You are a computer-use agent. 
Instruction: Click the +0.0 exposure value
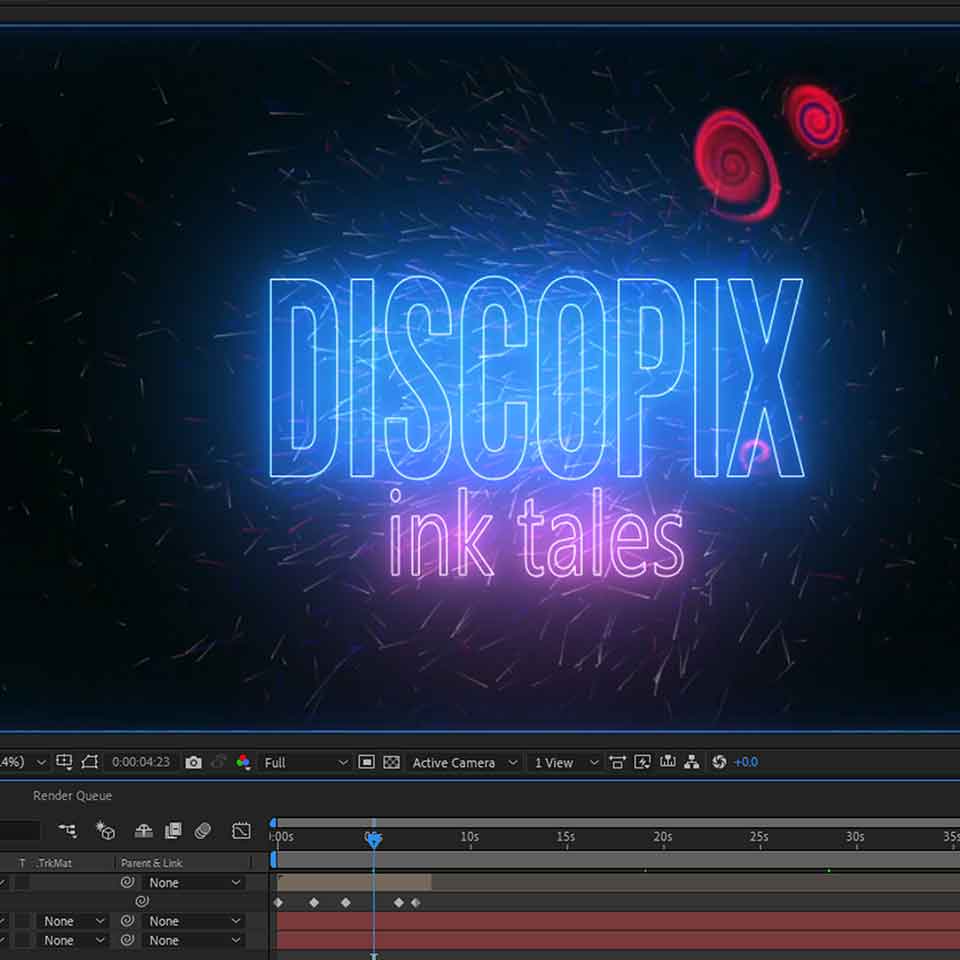[x=746, y=762]
